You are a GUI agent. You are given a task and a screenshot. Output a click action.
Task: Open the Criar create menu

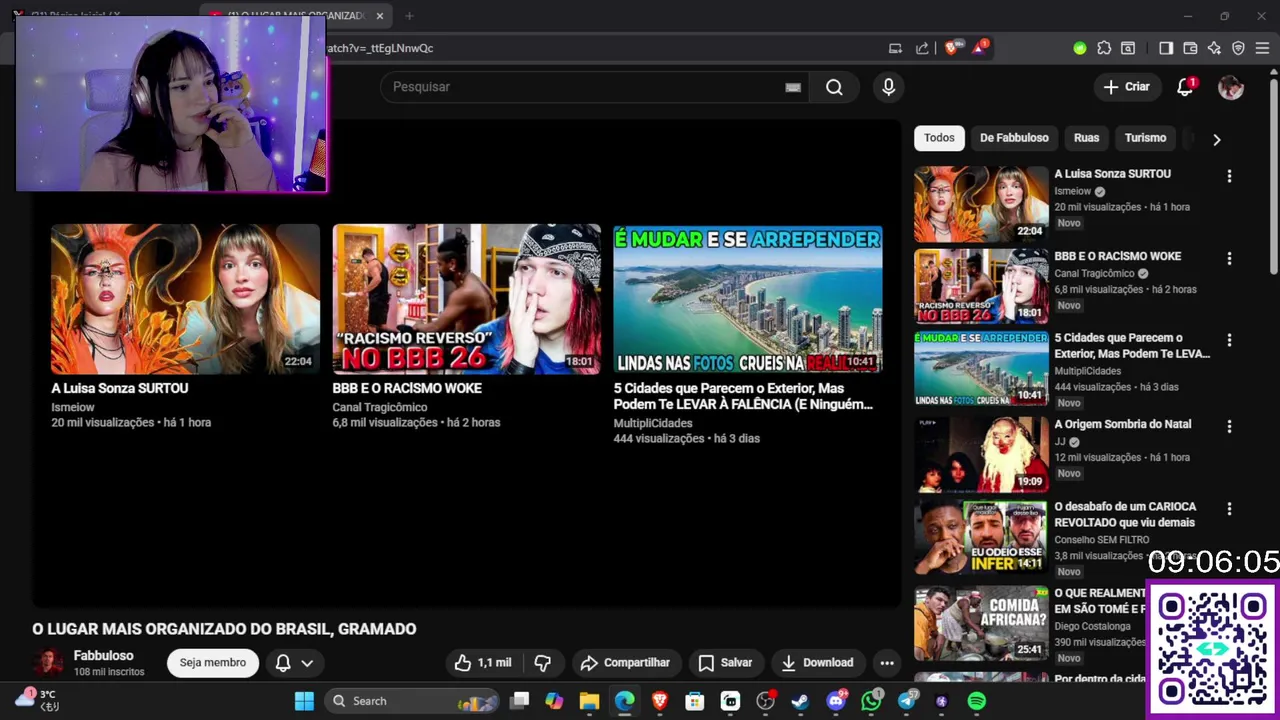[1126, 87]
